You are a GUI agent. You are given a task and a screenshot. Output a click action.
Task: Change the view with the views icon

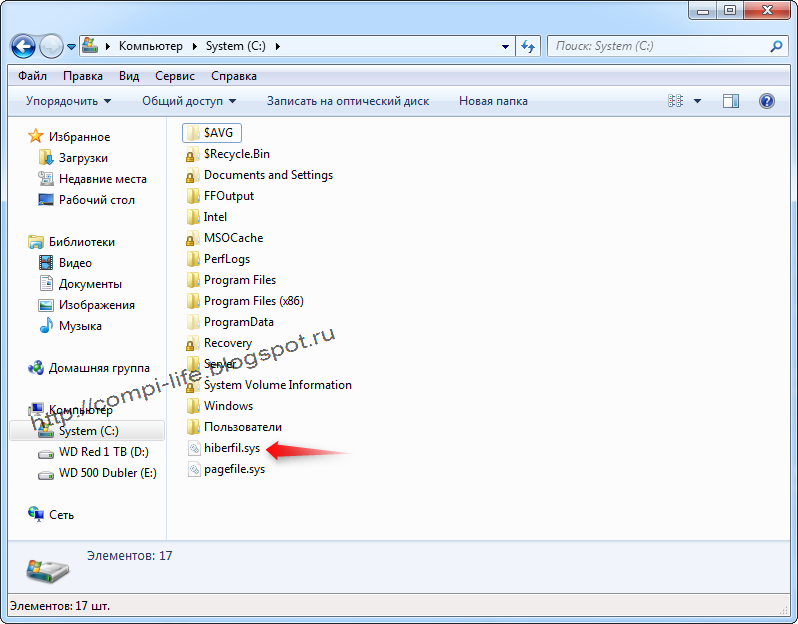point(675,101)
